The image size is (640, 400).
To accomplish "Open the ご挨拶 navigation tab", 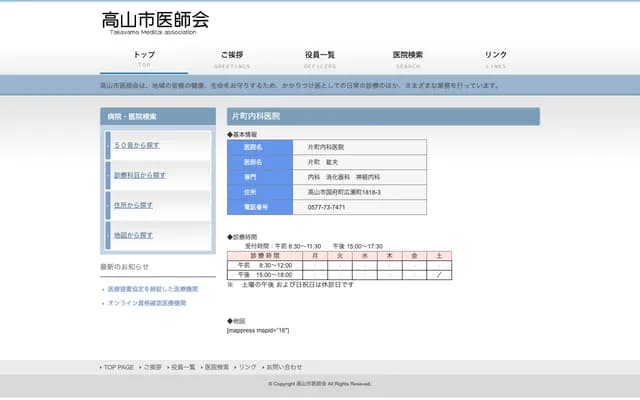I will pyautogui.click(x=231, y=58).
